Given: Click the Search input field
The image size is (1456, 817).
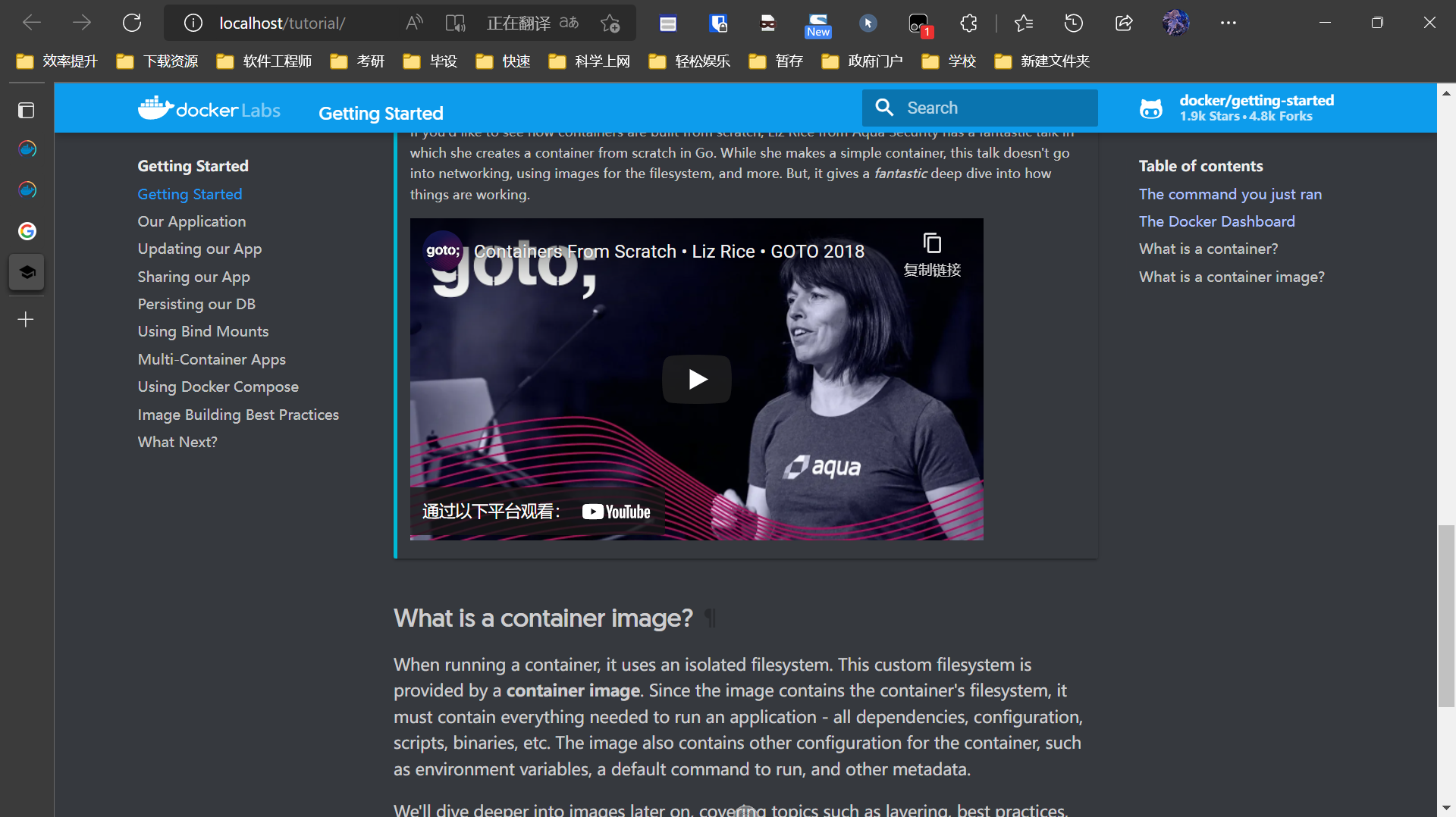Looking at the screenshot, I should [979, 108].
